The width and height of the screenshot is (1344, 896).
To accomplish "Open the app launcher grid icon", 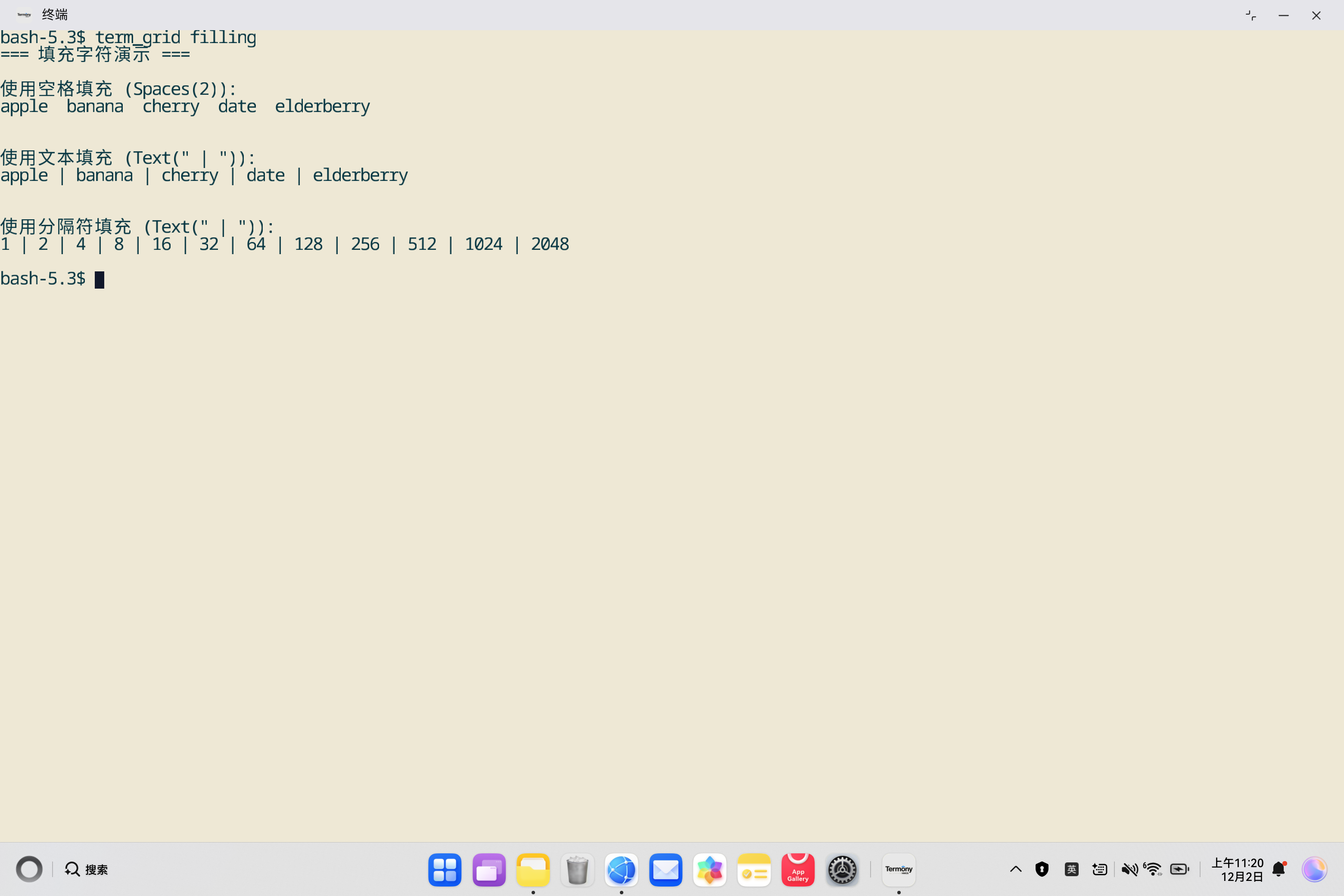I will [x=445, y=870].
